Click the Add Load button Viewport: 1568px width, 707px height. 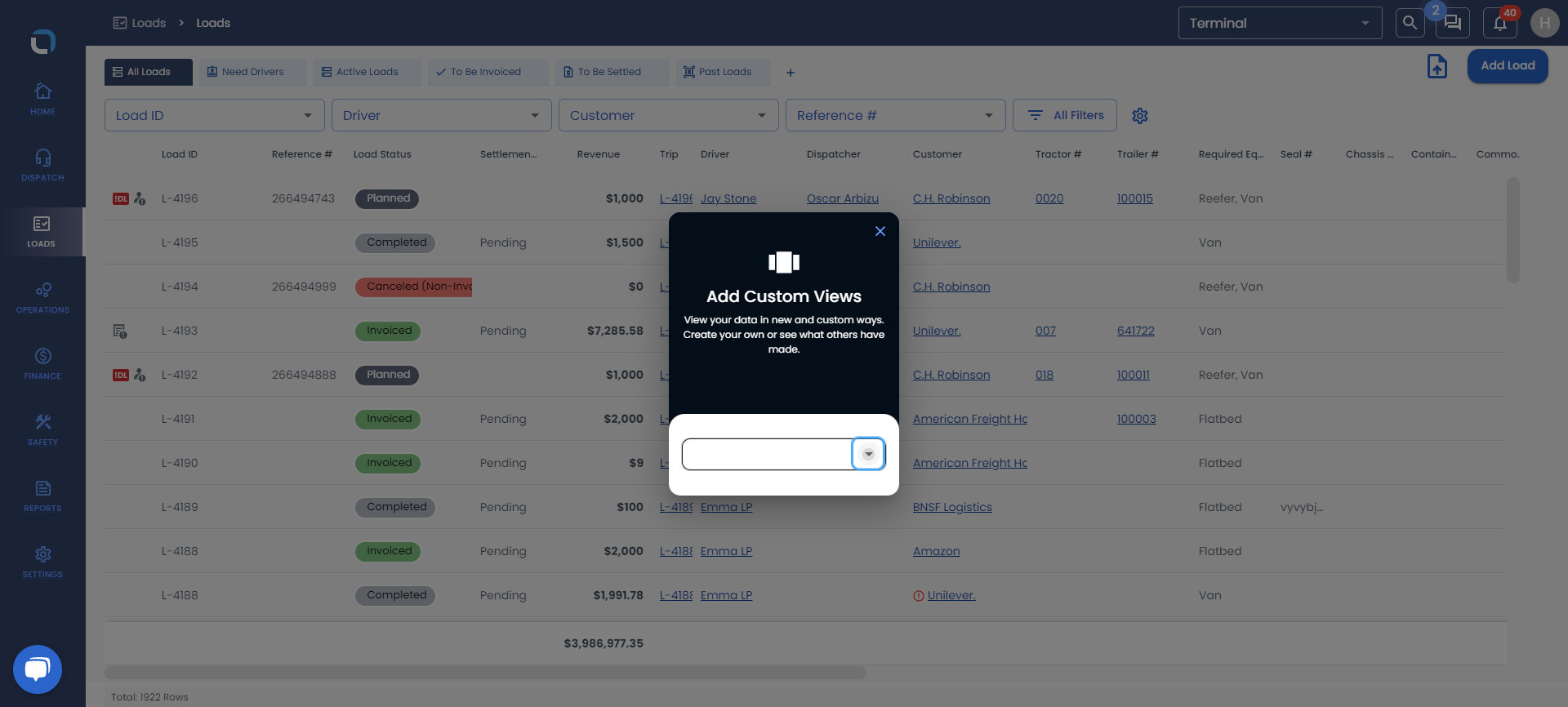[x=1508, y=65]
